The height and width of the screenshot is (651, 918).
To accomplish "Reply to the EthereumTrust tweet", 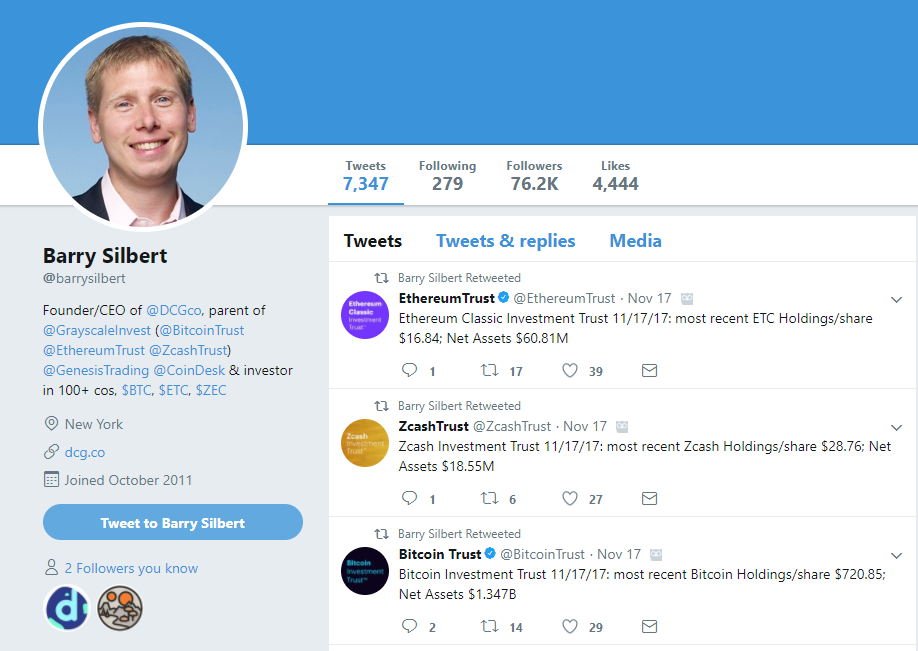I will tap(409, 370).
